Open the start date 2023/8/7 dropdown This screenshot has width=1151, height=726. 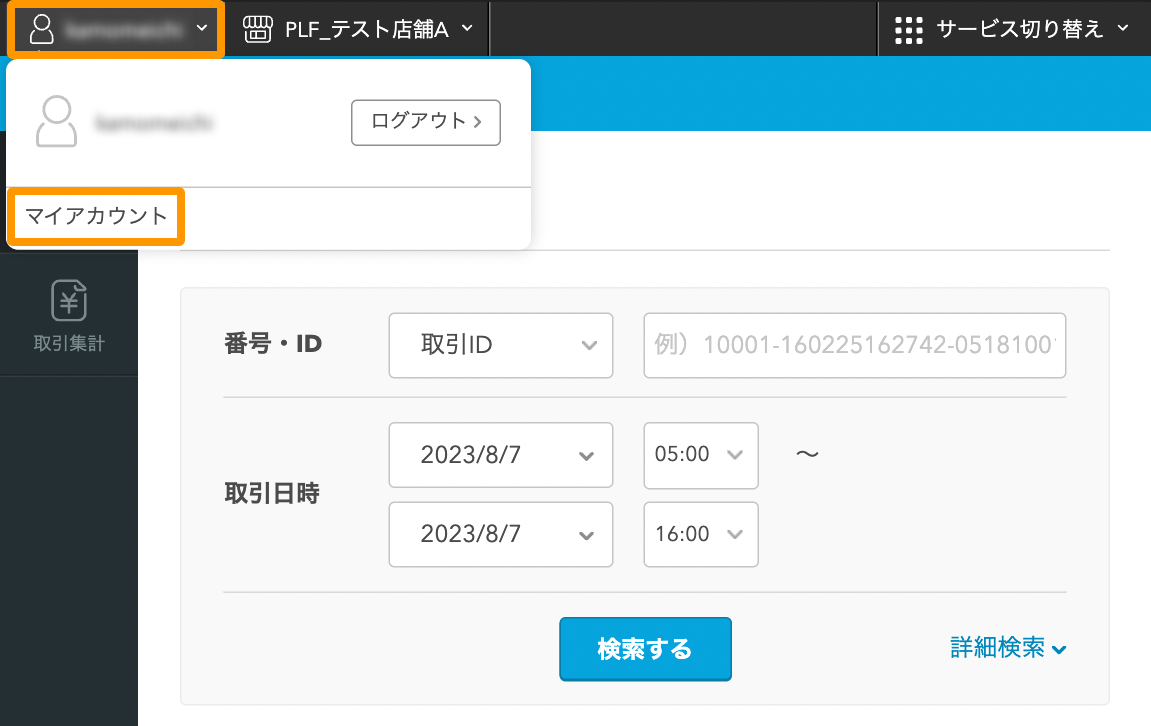pos(501,455)
